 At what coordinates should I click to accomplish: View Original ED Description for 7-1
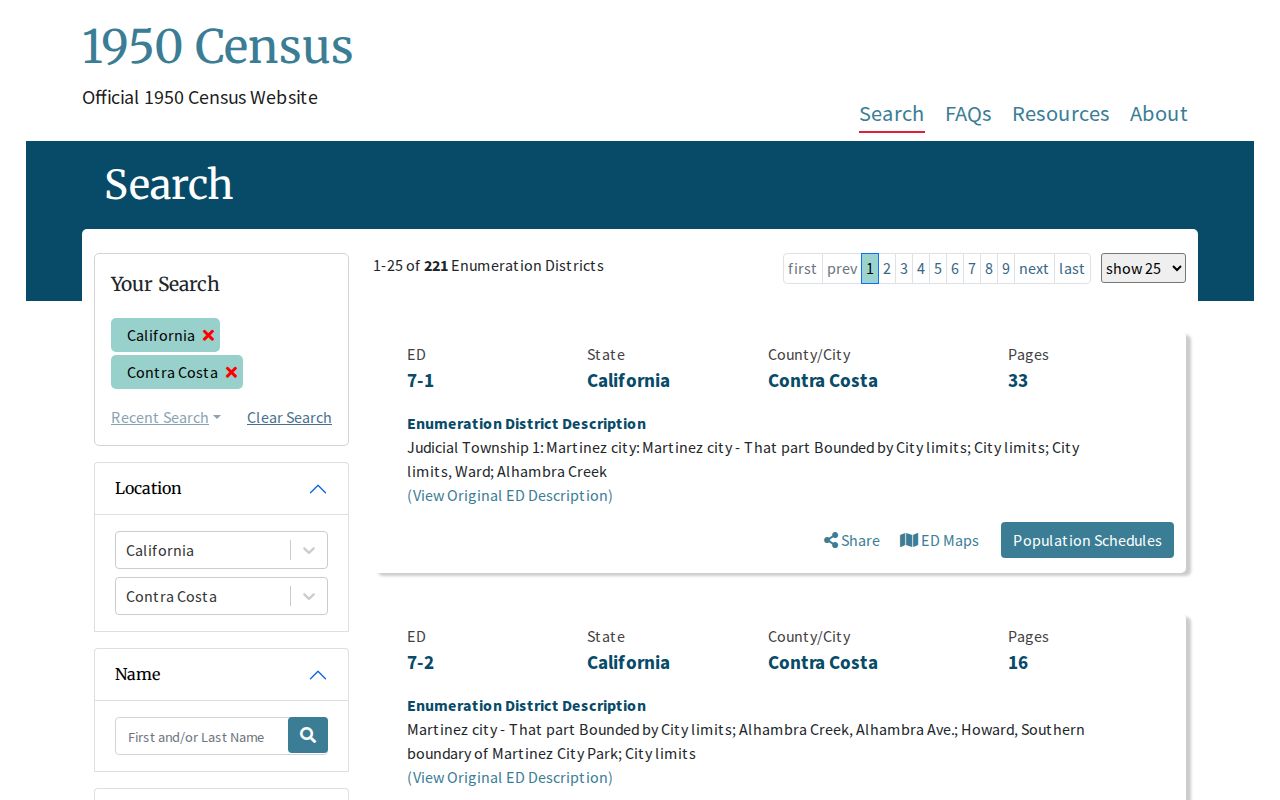pyautogui.click(x=510, y=496)
